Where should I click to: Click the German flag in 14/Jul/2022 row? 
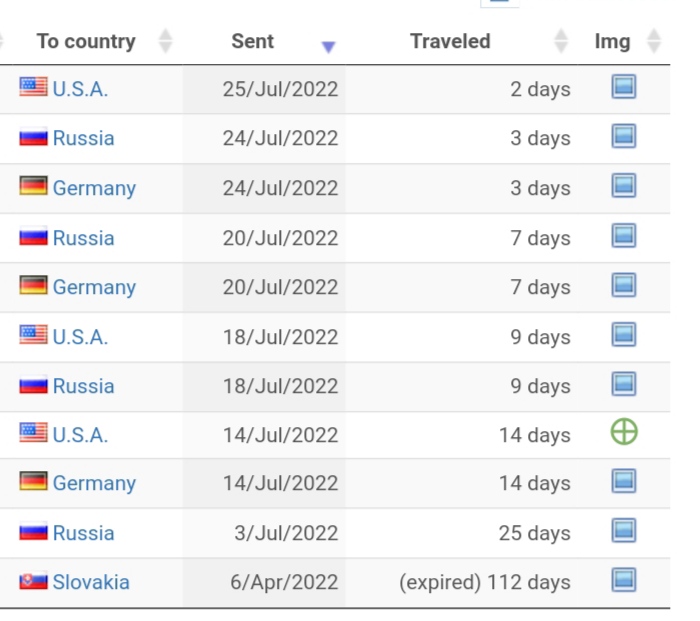[33, 482]
